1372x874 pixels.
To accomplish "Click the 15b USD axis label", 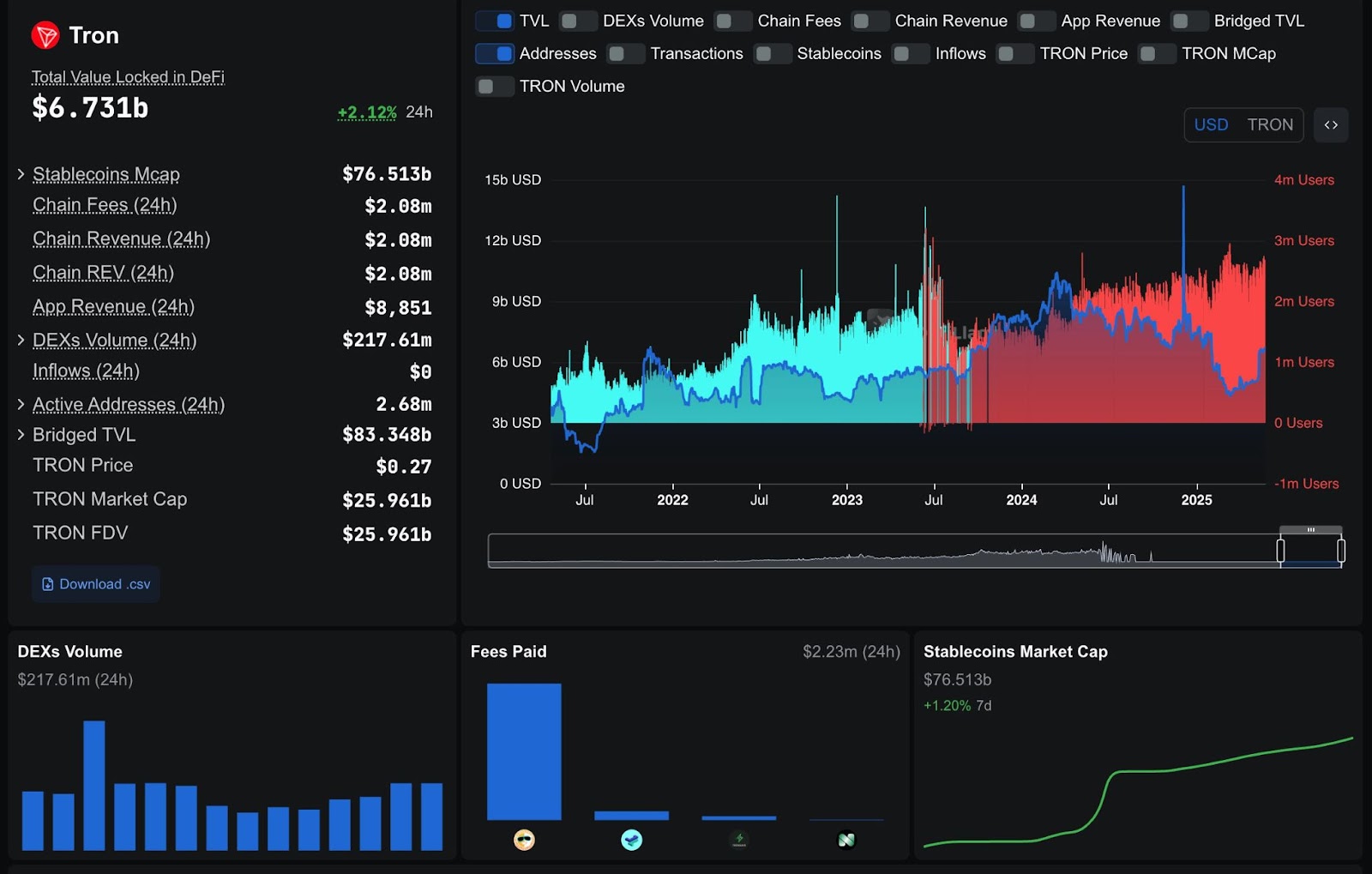I will point(513,180).
